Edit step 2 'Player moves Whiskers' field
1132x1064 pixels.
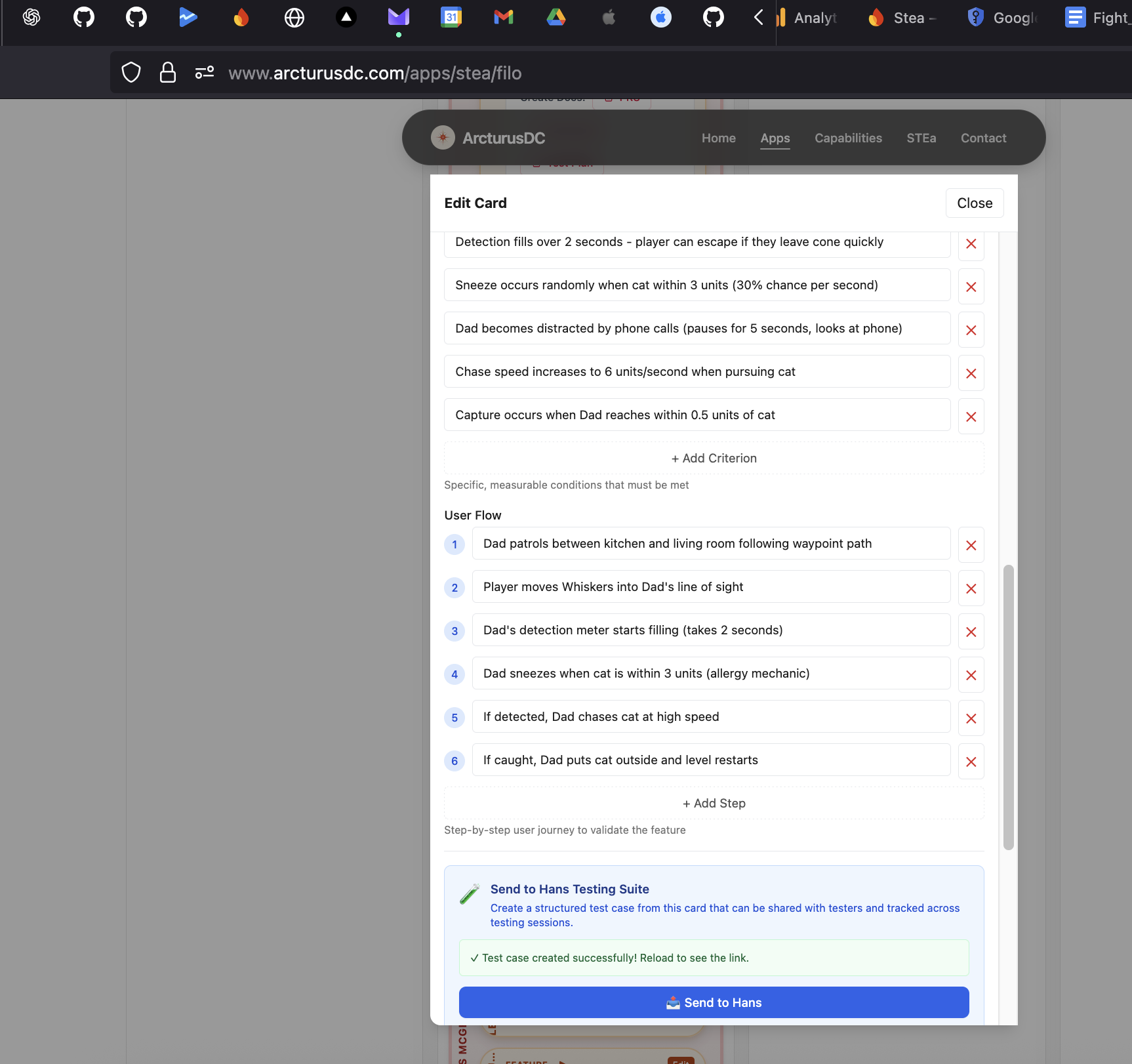tap(712, 587)
